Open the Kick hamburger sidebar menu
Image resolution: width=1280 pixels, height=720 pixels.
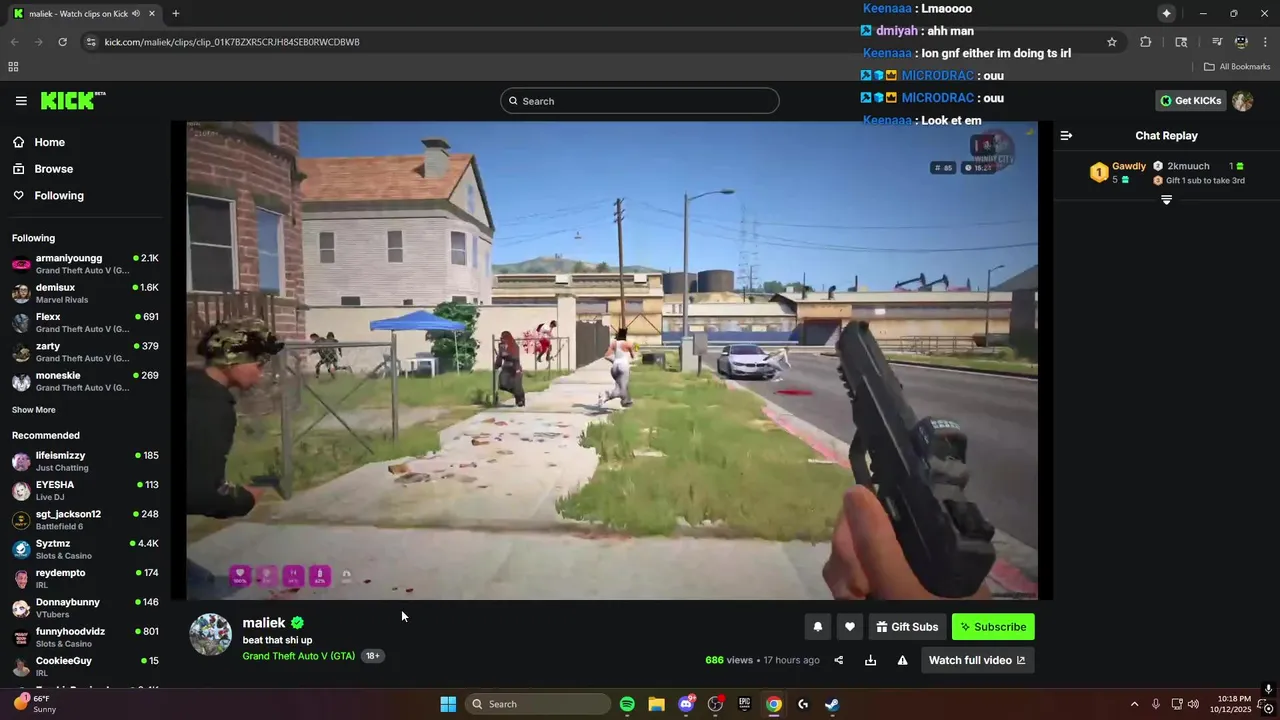tap(21, 101)
